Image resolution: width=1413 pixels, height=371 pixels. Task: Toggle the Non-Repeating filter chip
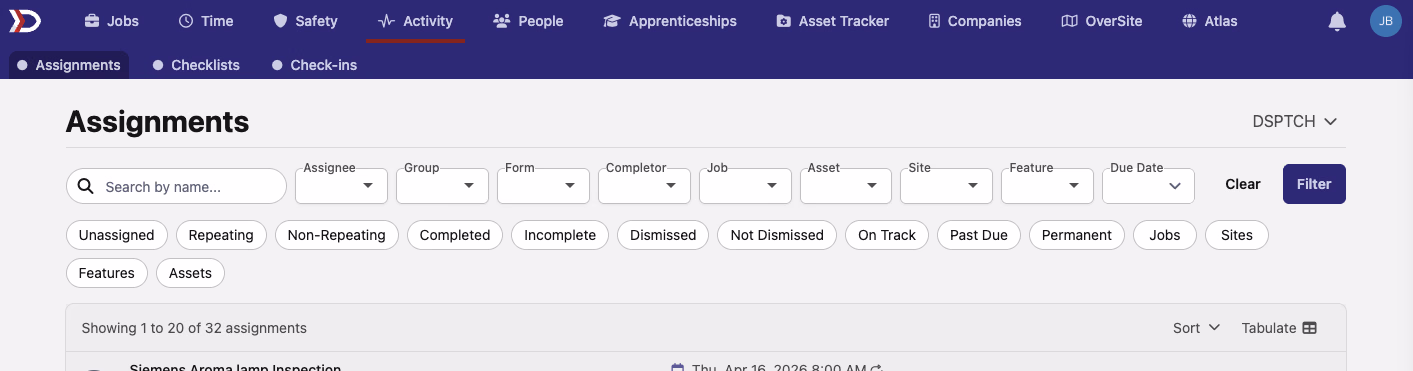coord(337,235)
